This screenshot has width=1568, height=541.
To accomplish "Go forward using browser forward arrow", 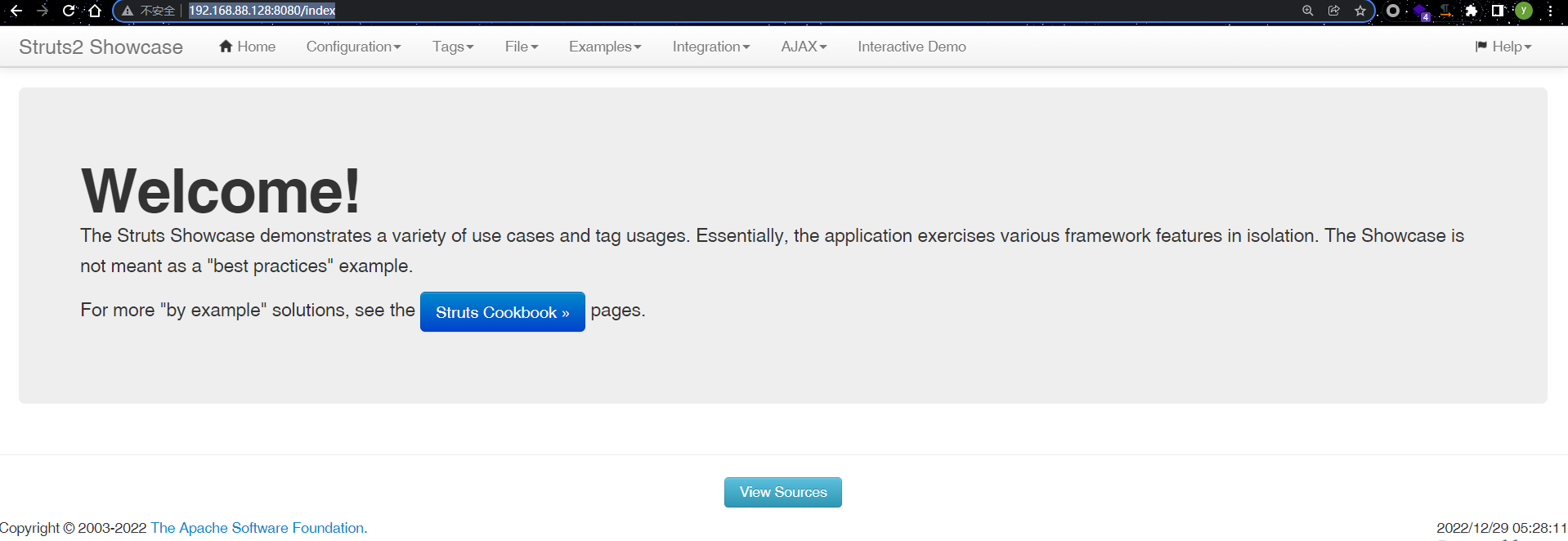I will [x=43, y=11].
